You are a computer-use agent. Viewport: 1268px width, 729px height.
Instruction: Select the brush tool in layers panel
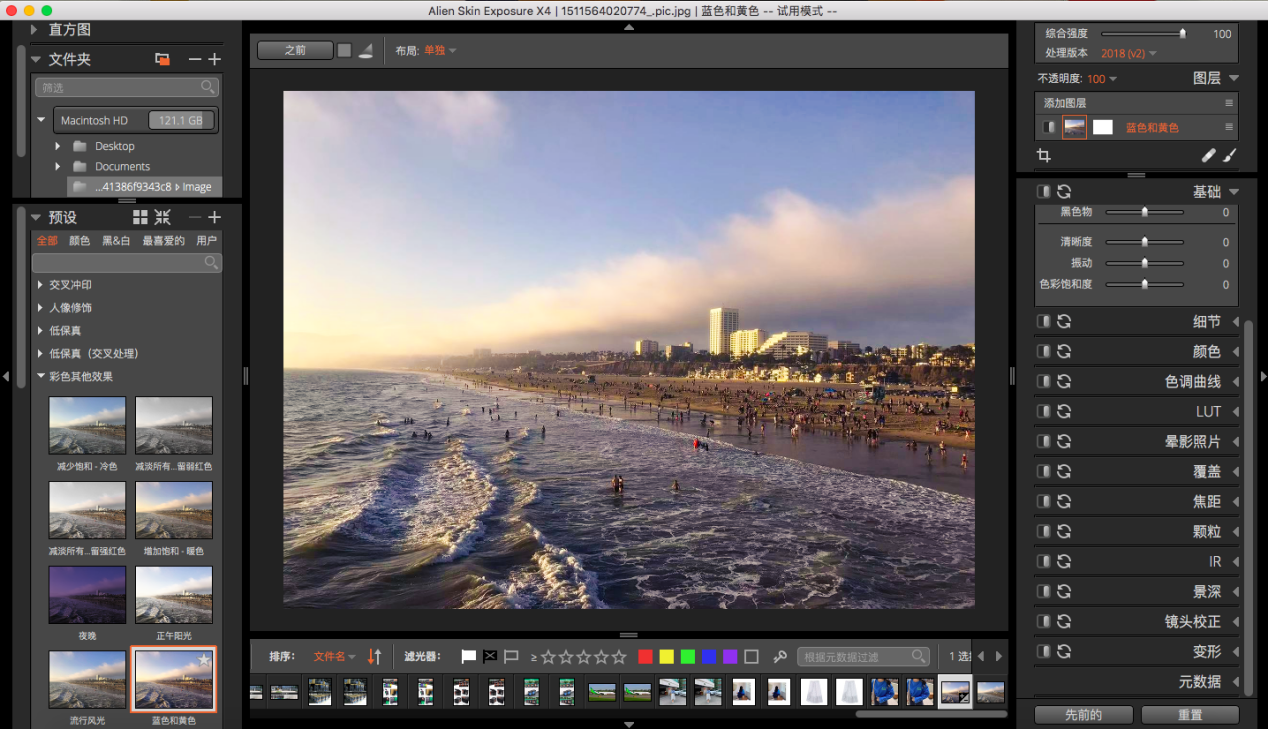(1230, 156)
